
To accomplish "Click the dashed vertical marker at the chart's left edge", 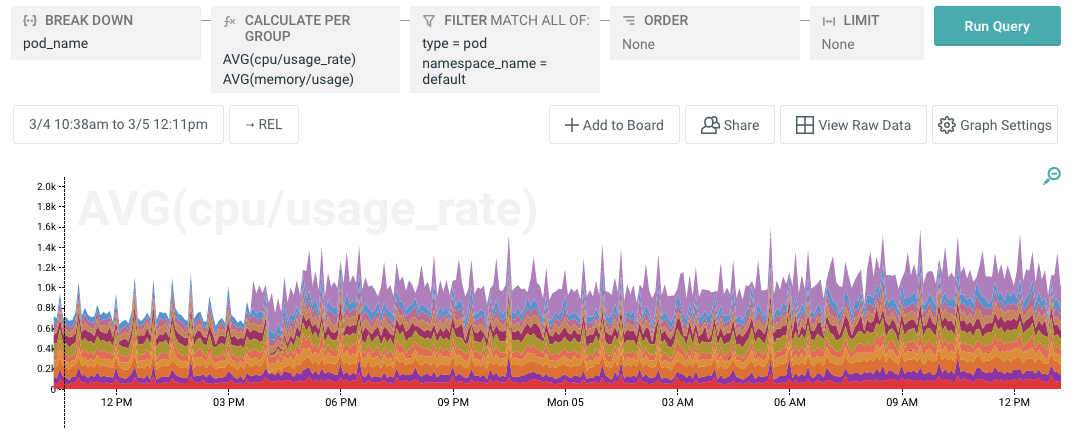I will click(x=64, y=300).
